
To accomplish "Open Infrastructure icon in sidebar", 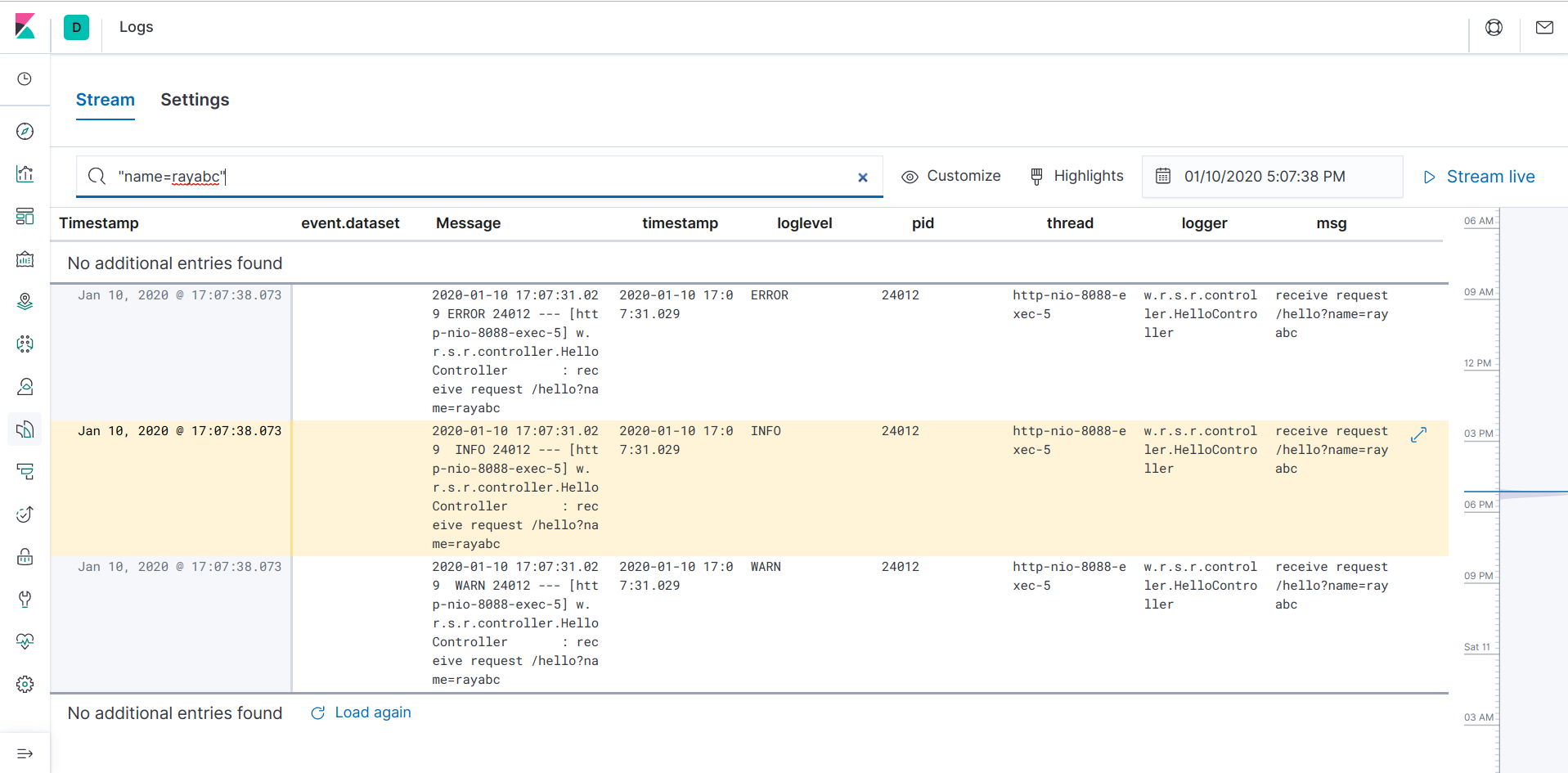I will tap(25, 387).
